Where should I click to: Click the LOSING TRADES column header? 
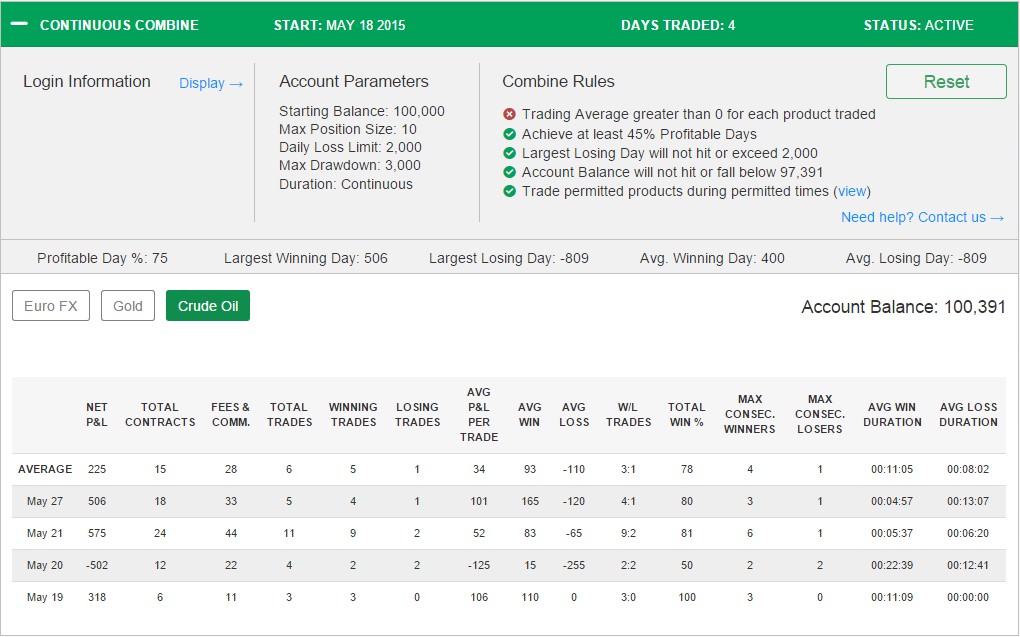tap(417, 414)
